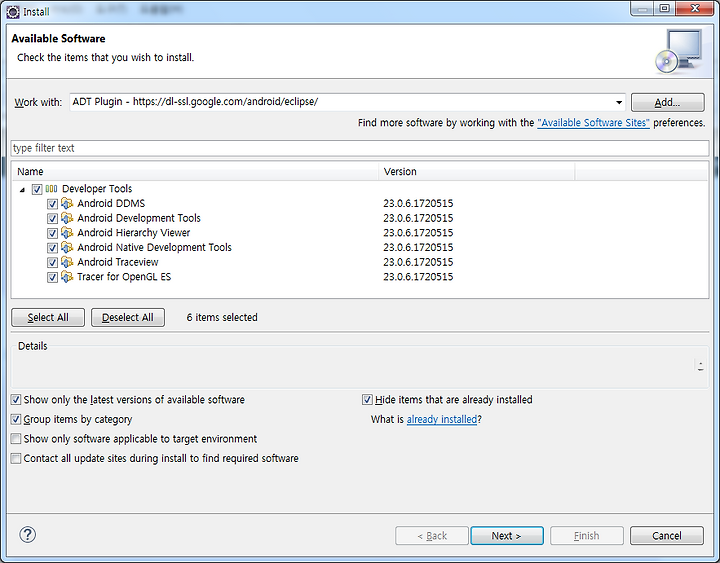Click the Next > button

pos(507,535)
